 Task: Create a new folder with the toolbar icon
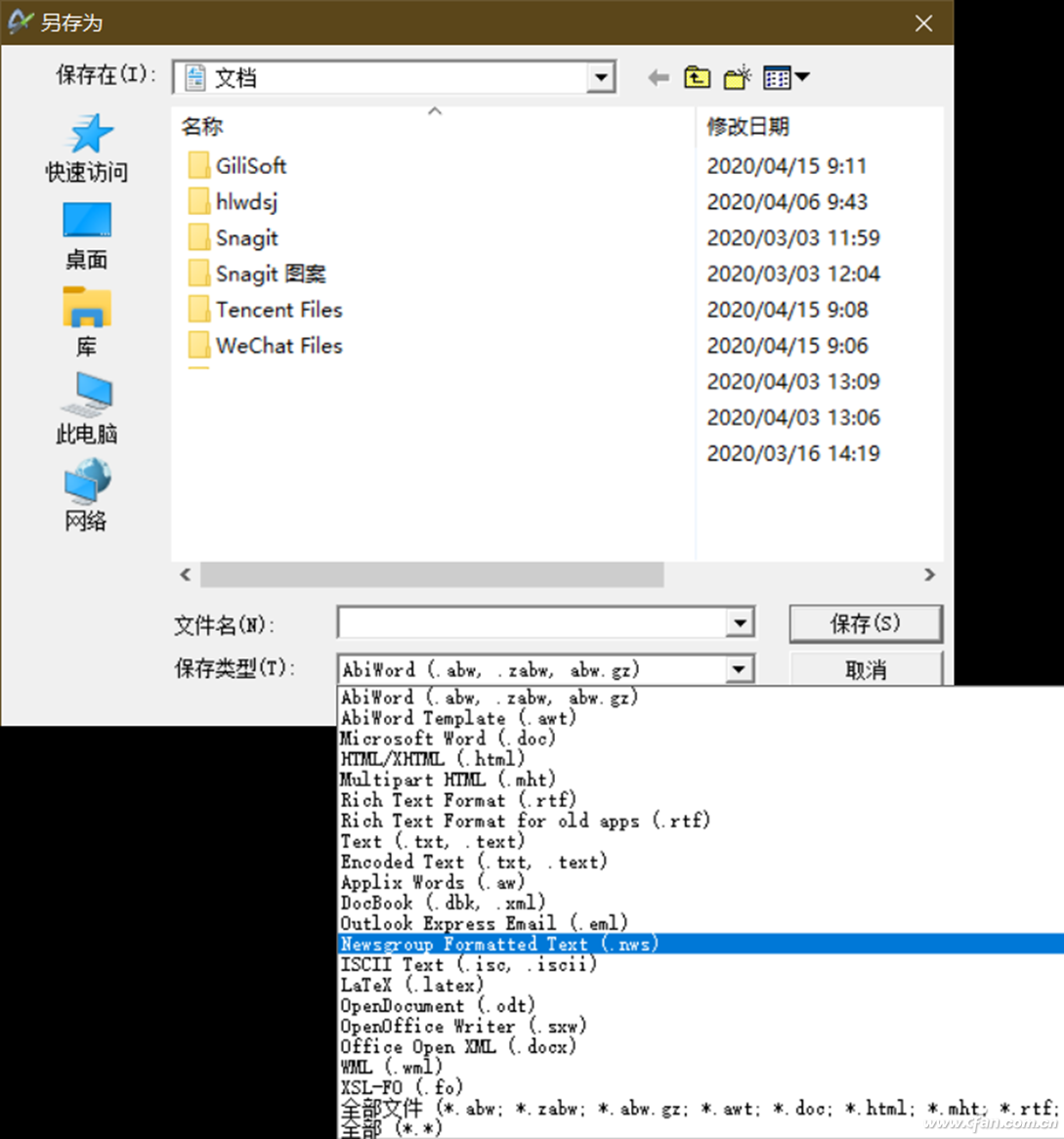pos(738,76)
